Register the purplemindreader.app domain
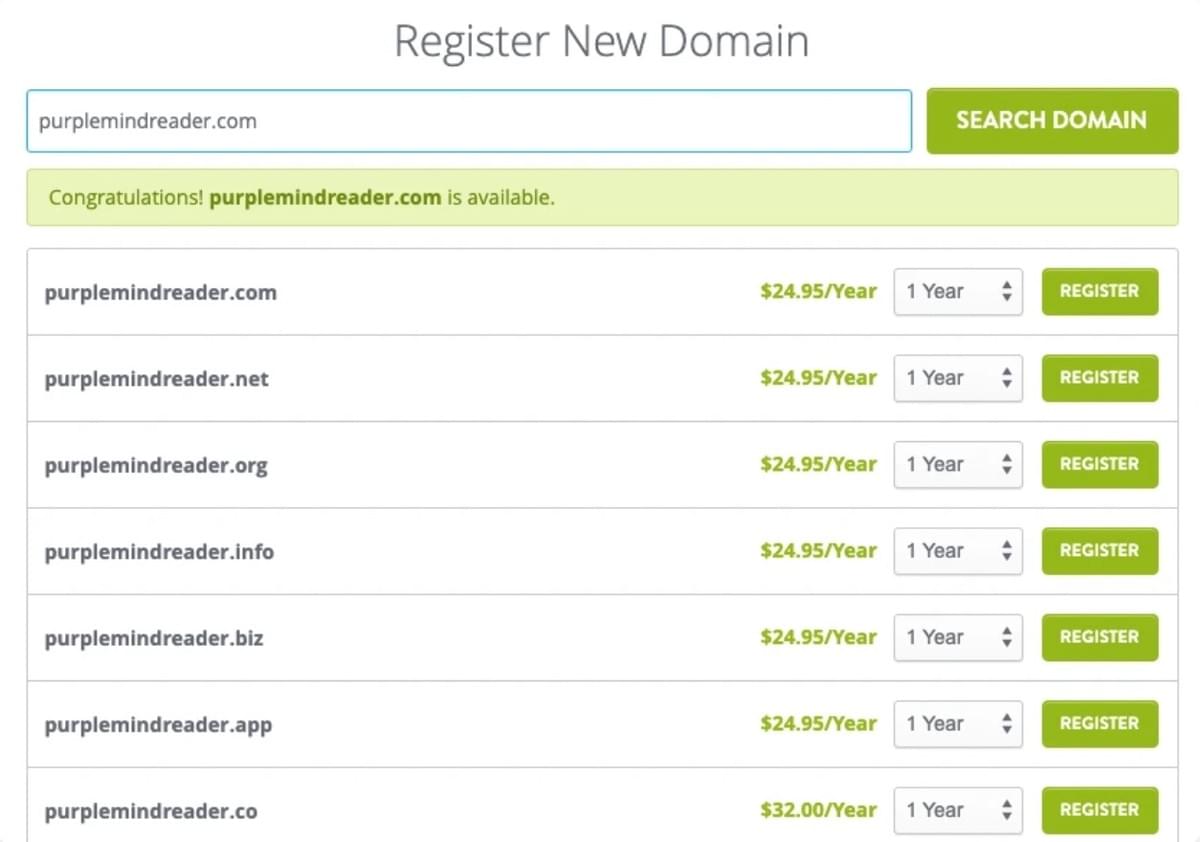 pyautogui.click(x=1099, y=723)
